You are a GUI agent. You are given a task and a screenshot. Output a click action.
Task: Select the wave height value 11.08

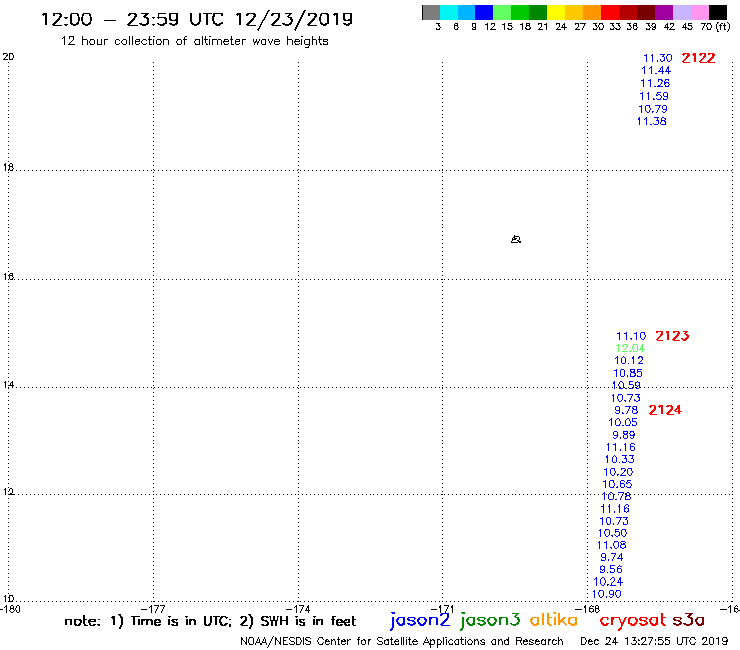(x=612, y=545)
